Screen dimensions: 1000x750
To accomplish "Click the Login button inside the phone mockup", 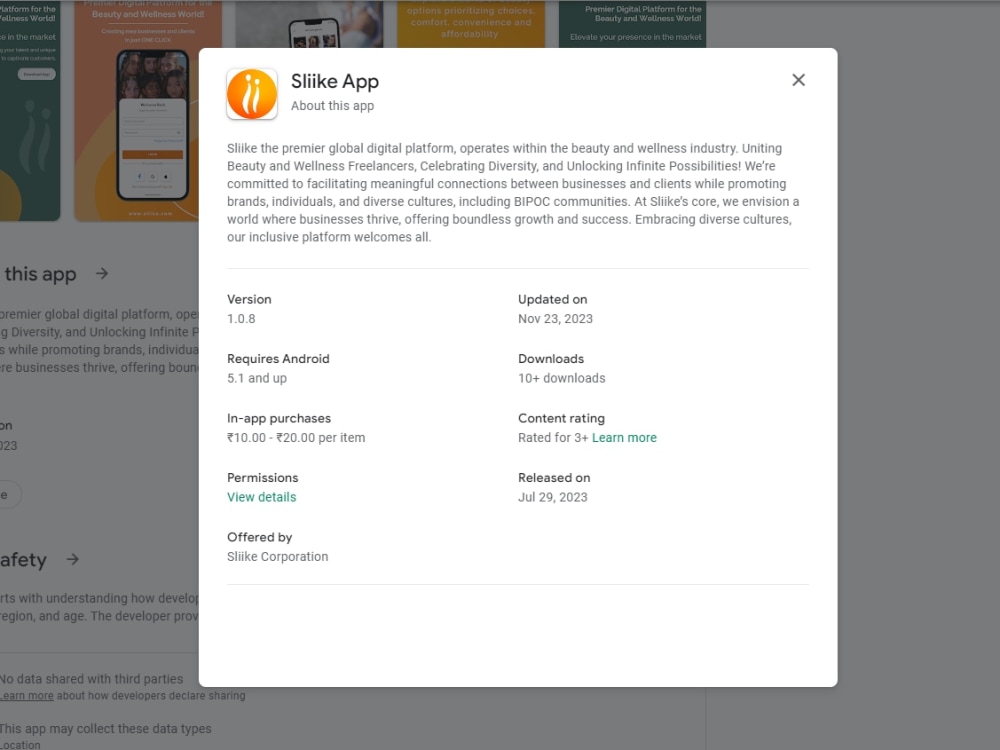I will (153, 153).
